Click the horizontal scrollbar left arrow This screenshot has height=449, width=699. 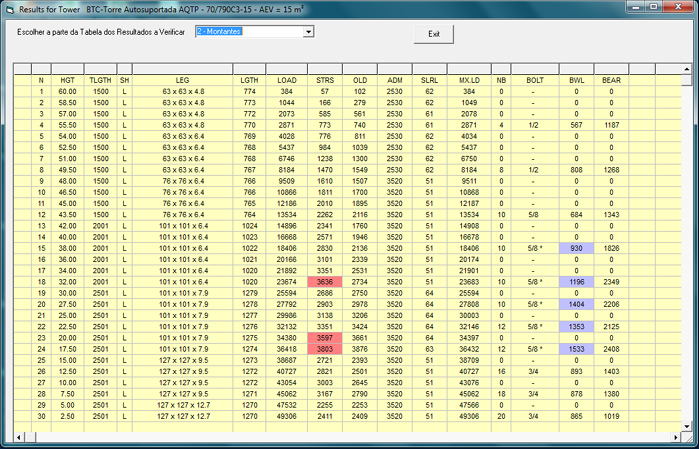(x=17, y=436)
